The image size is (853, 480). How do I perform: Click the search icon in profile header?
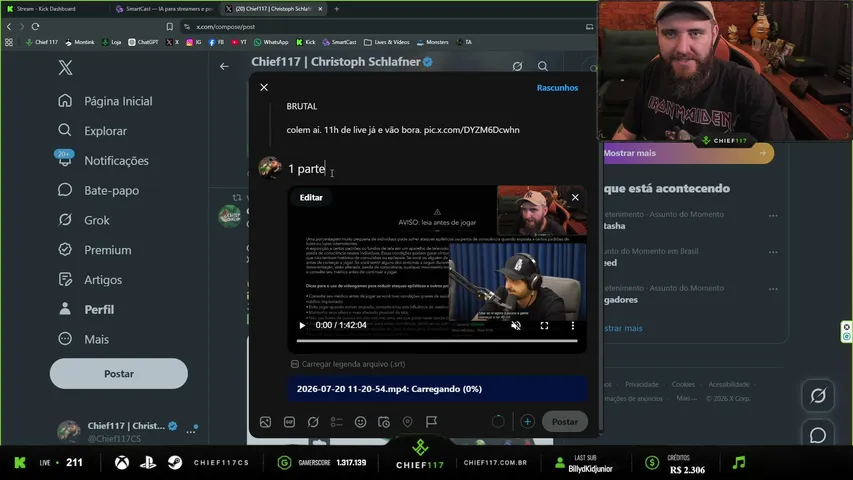[x=543, y=66]
